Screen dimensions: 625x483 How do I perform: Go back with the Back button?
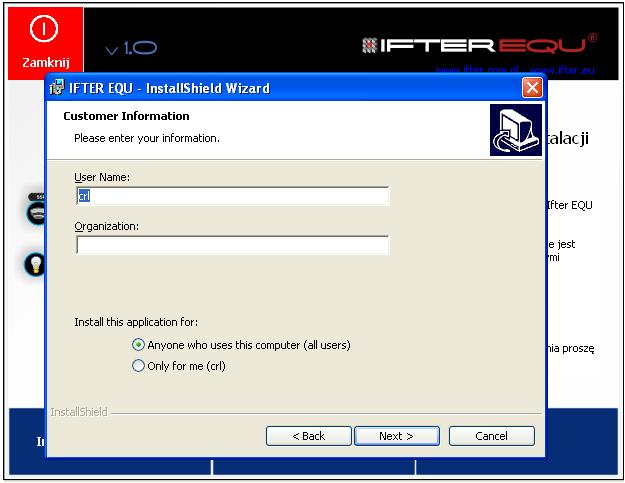[x=309, y=436]
